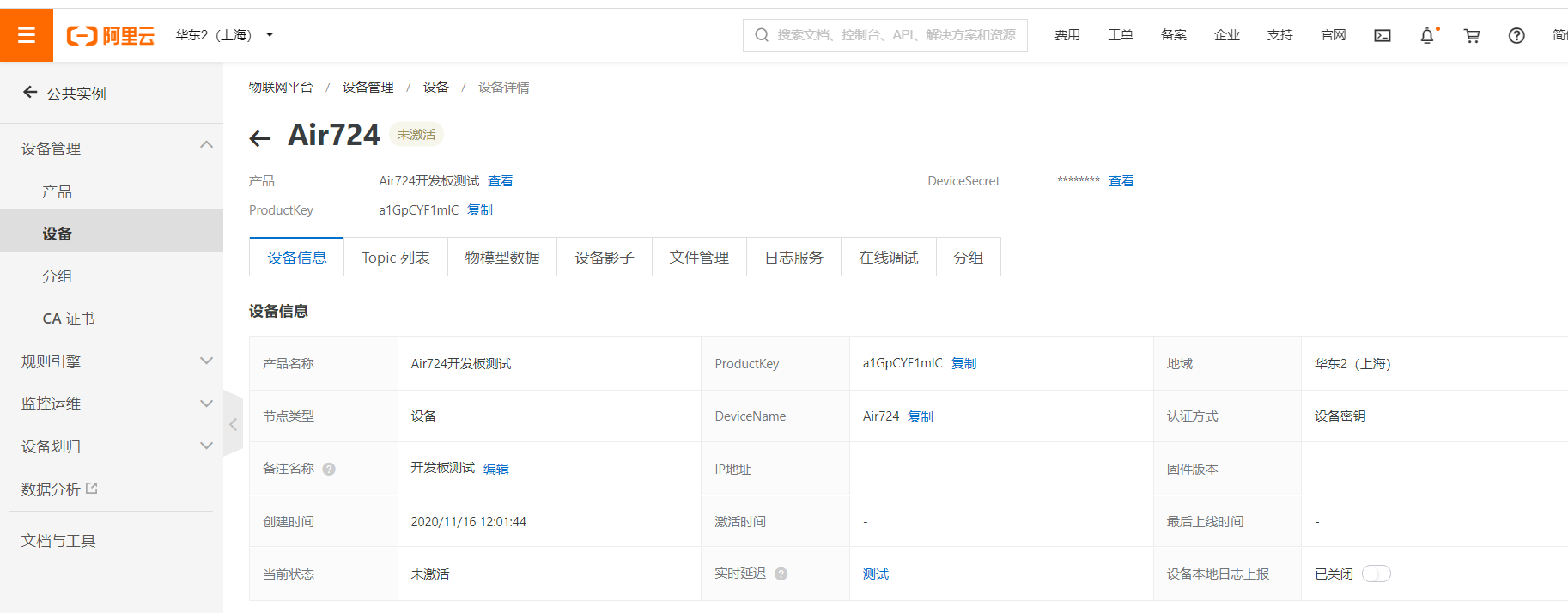Click 编辑 next to 开发板测试
Screen dimensions: 1568x613
click(496, 469)
